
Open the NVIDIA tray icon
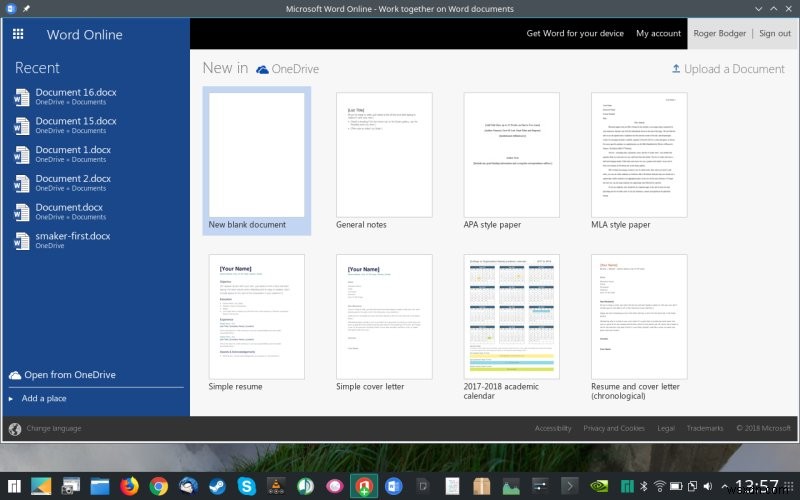coord(599,486)
